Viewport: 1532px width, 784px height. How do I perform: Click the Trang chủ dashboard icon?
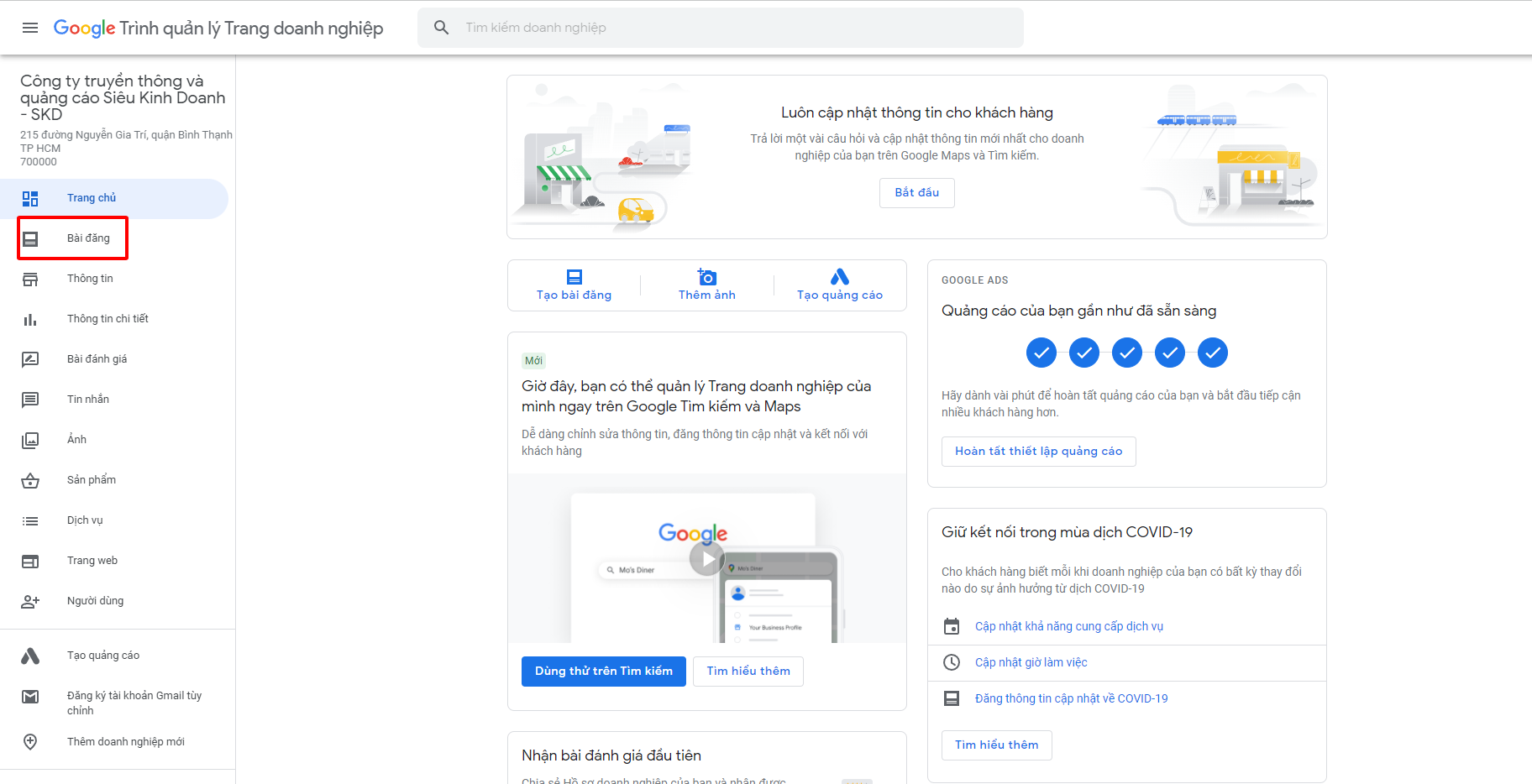click(x=30, y=199)
